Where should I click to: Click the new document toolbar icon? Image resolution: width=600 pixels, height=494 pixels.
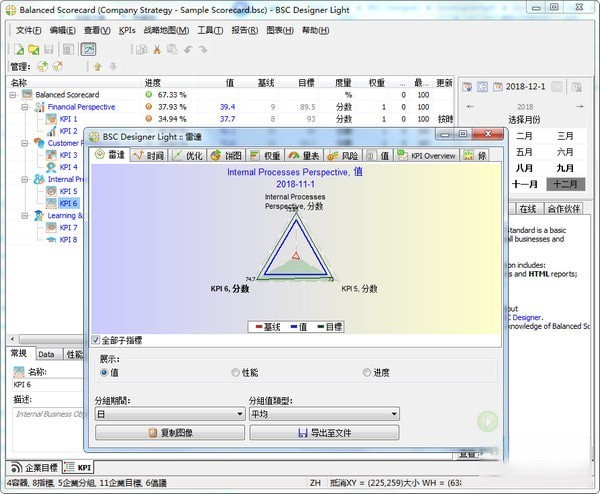point(19,49)
